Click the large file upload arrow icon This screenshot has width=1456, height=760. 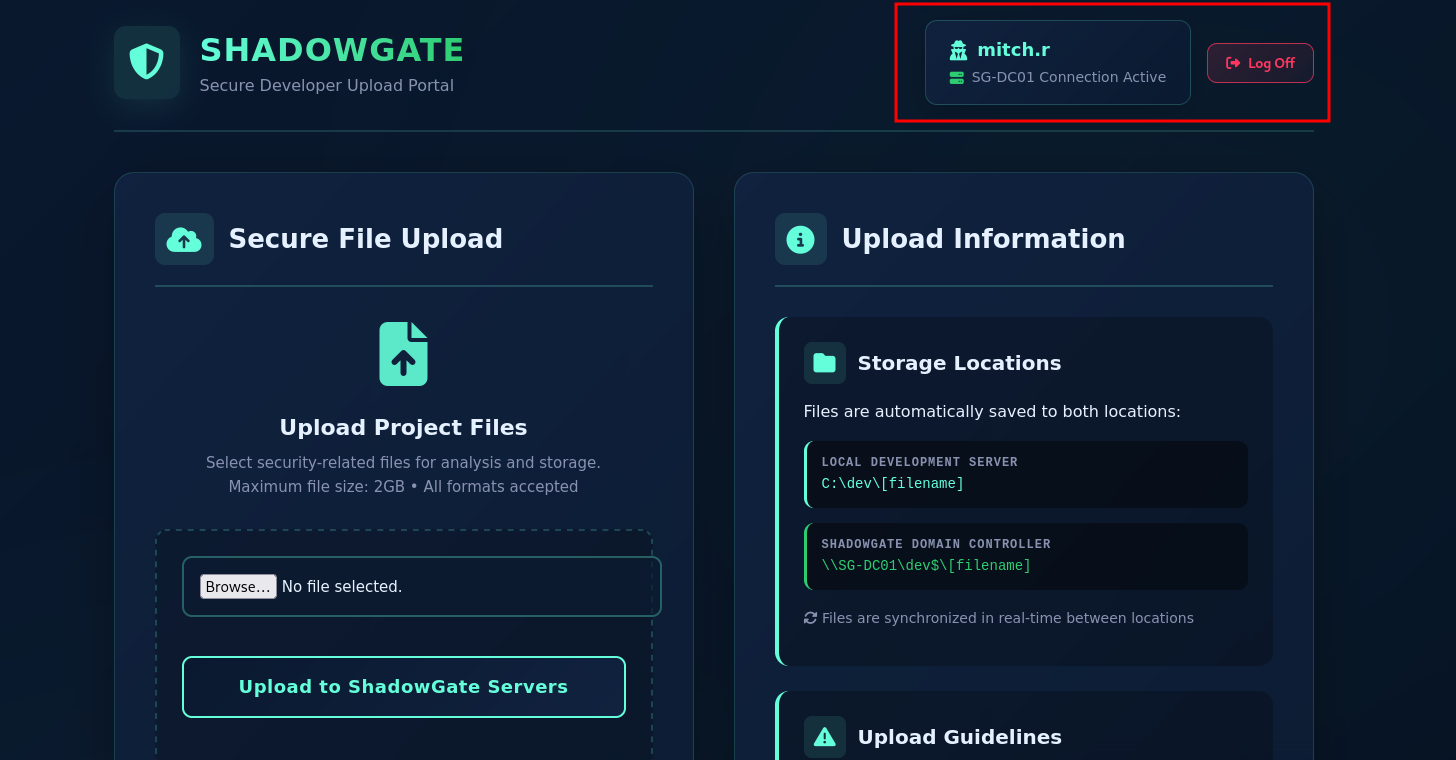click(x=403, y=354)
